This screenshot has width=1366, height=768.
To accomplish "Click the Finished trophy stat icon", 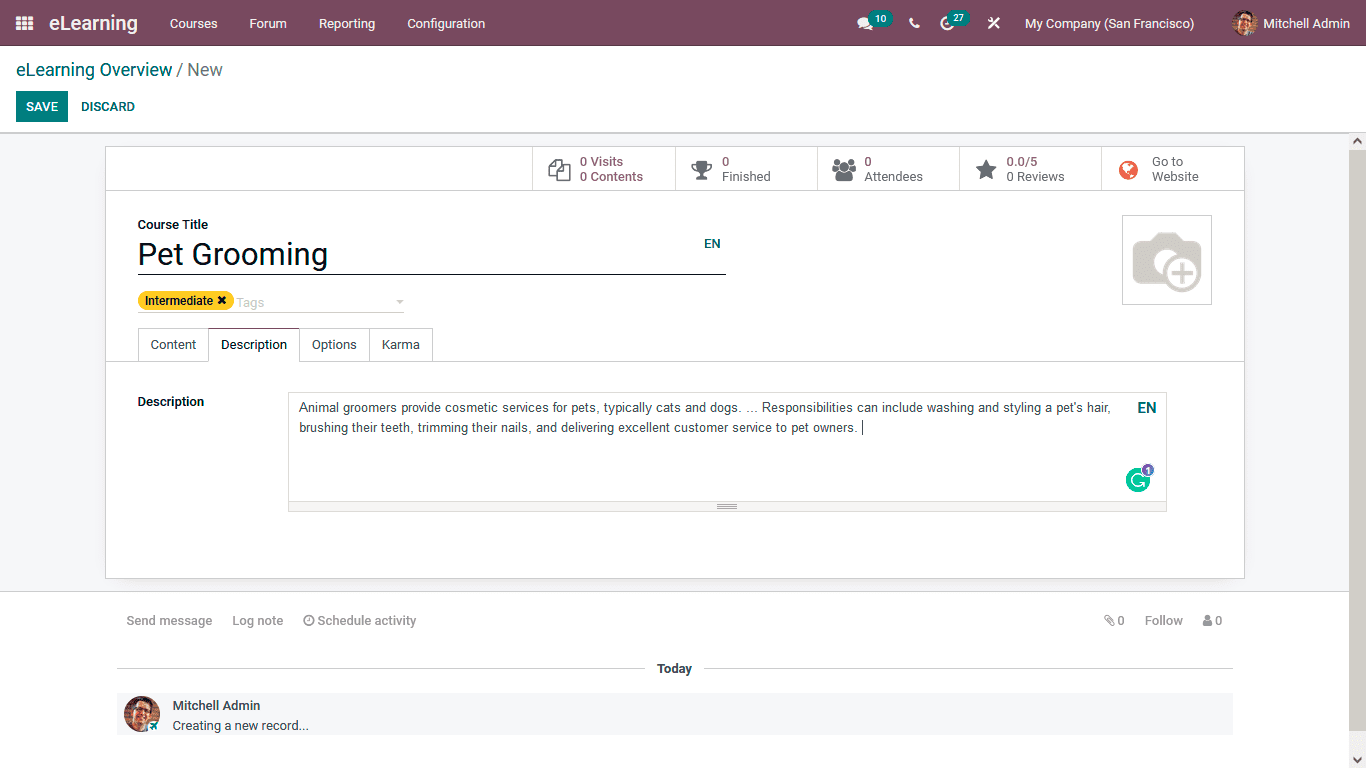I will 701,168.
